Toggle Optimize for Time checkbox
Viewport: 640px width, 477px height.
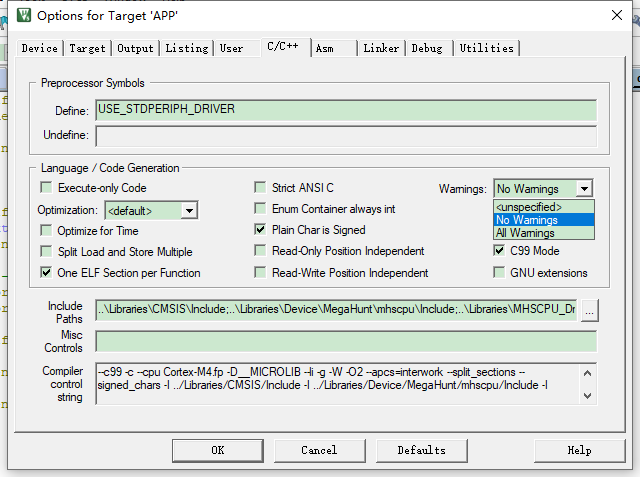[46, 231]
